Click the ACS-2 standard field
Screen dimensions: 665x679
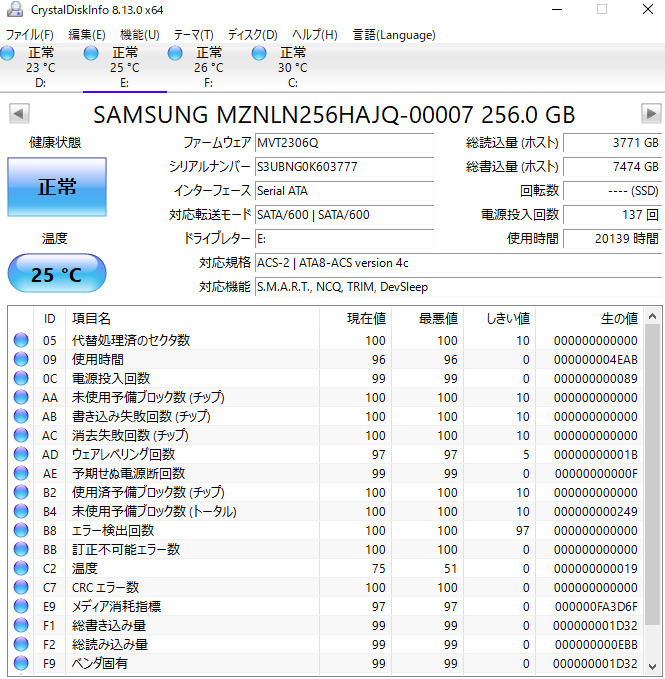click(x=458, y=263)
